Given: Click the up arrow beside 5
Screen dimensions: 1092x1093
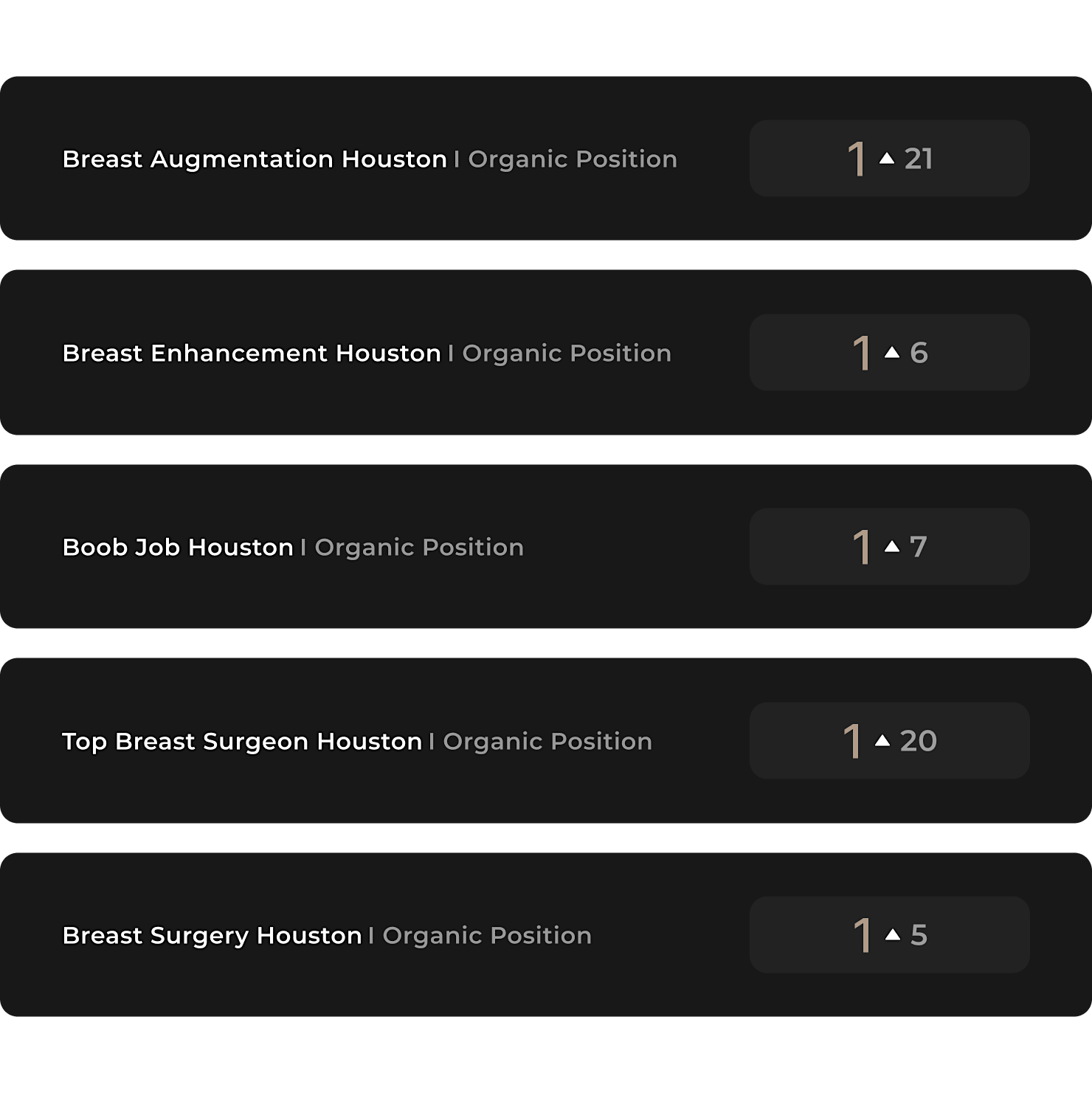Looking at the screenshot, I should pos(893,934).
